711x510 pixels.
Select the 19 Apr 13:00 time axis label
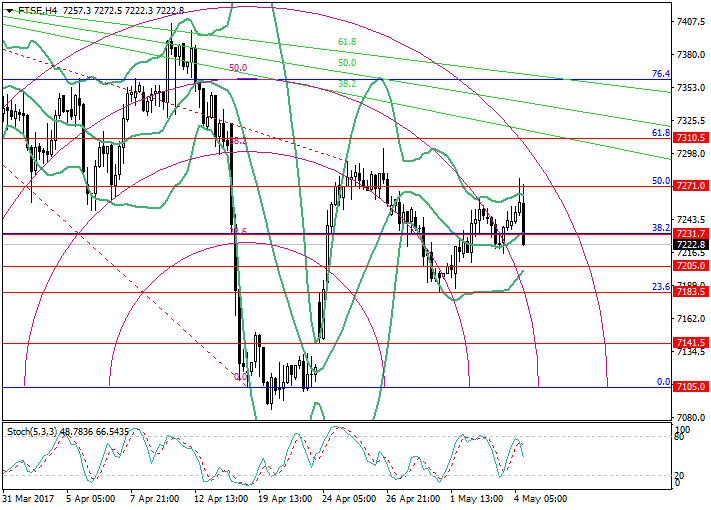[x=285, y=499]
